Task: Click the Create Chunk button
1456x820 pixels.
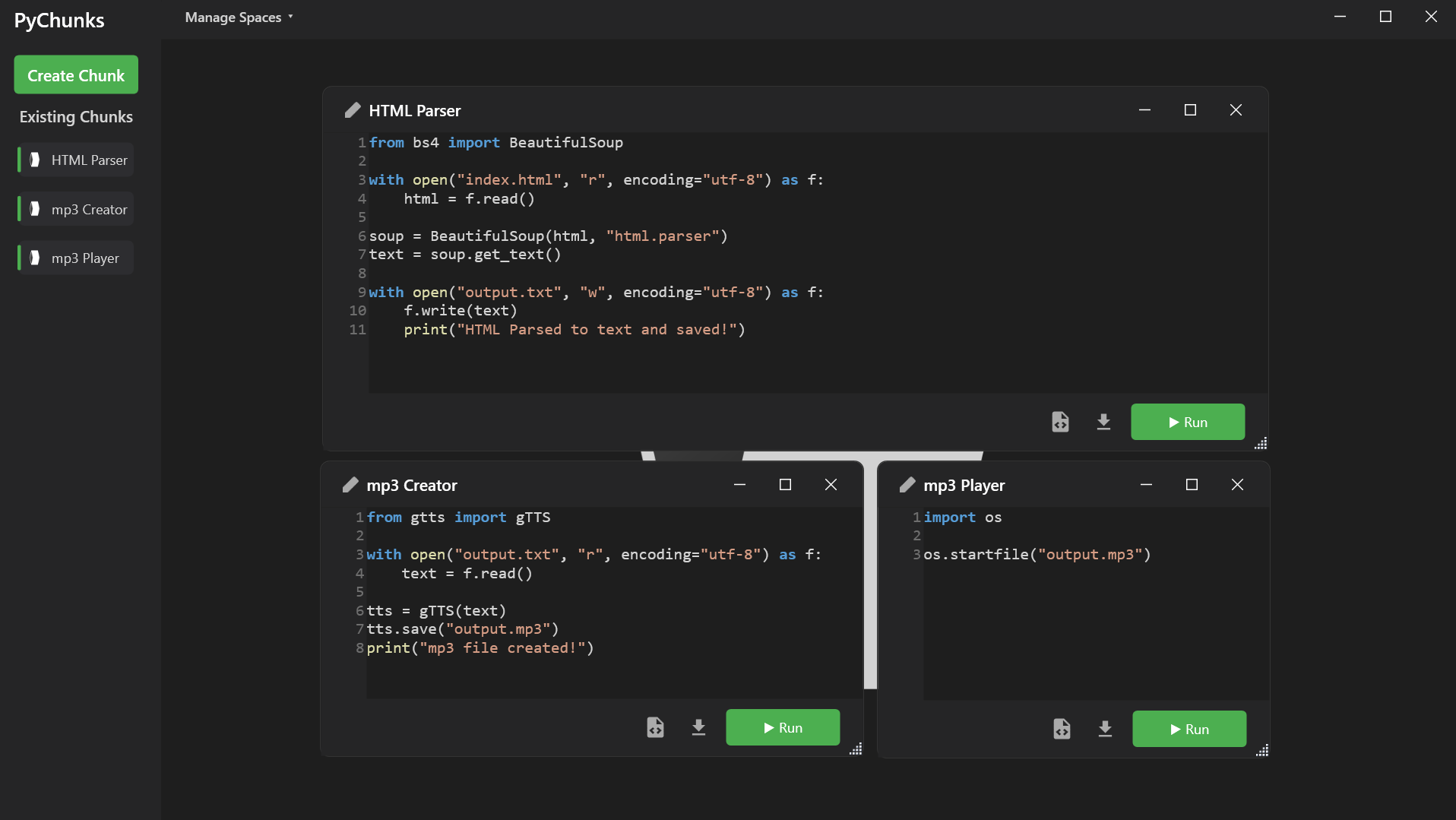Action: point(76,74)
